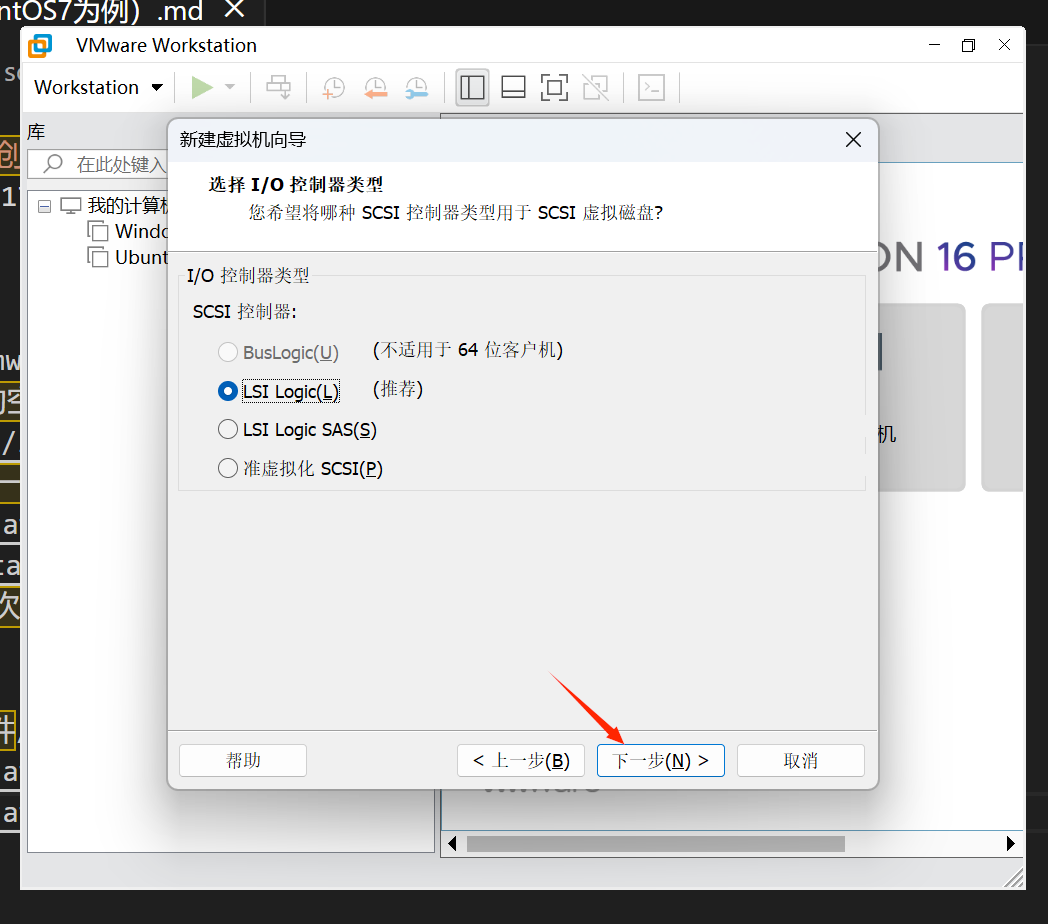Maximize the VMware Workstation window
1048x924 pixels.
point(968,45)
